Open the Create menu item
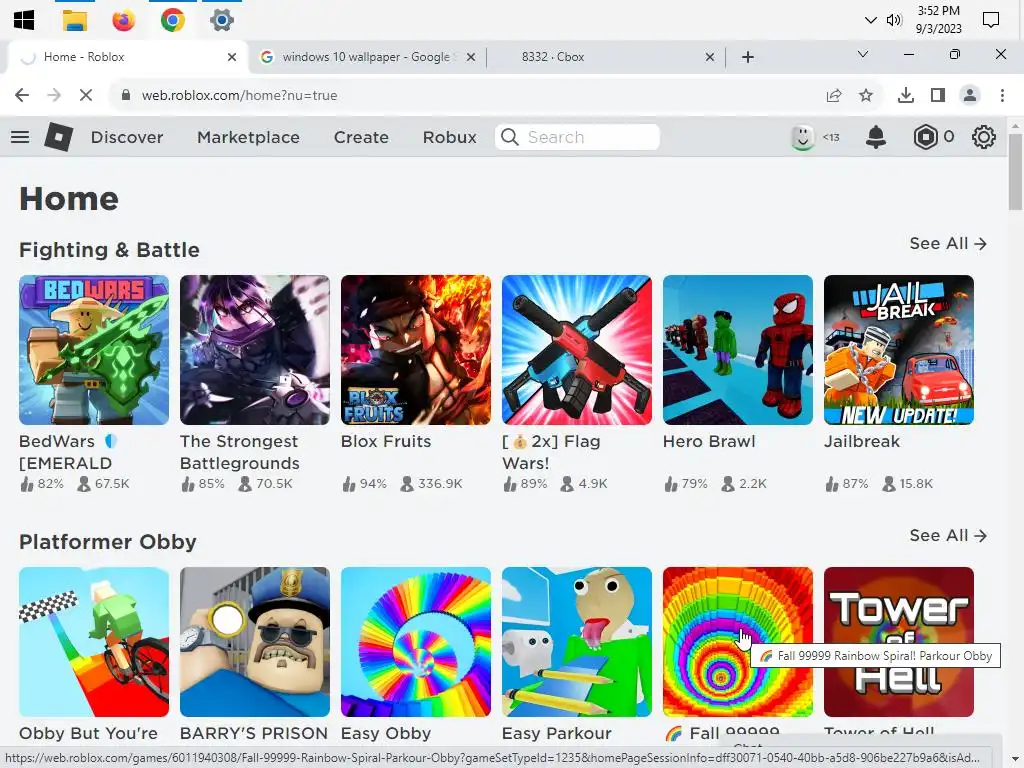 click(x=361, y=137)
